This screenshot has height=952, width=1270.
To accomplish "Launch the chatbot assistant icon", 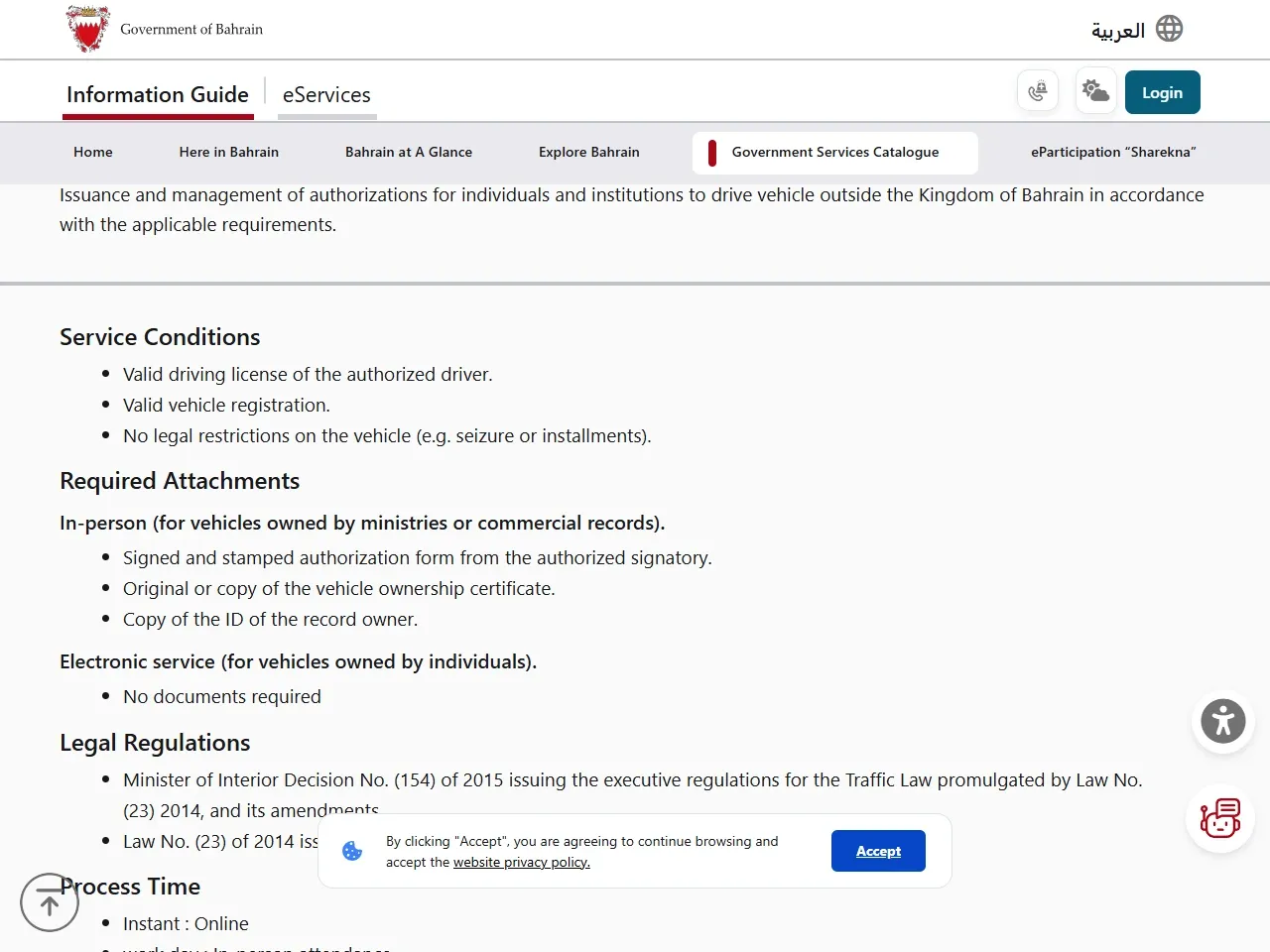I will tap(1220, 818).
